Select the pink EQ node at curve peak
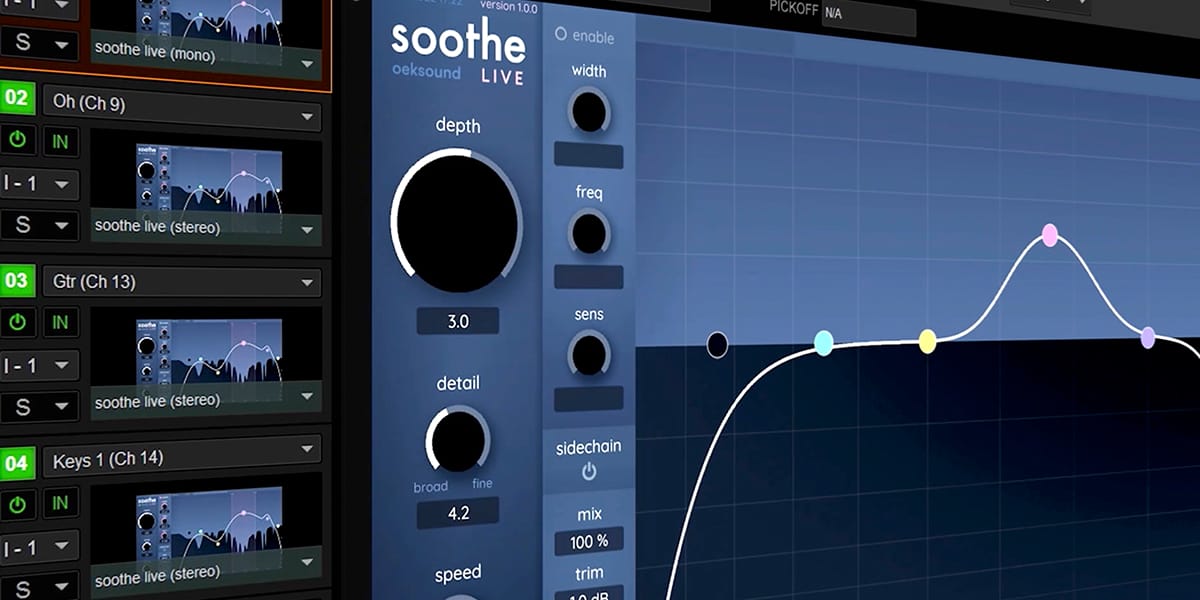This screenshot has width=1200, height=600. coord(1049,235)
